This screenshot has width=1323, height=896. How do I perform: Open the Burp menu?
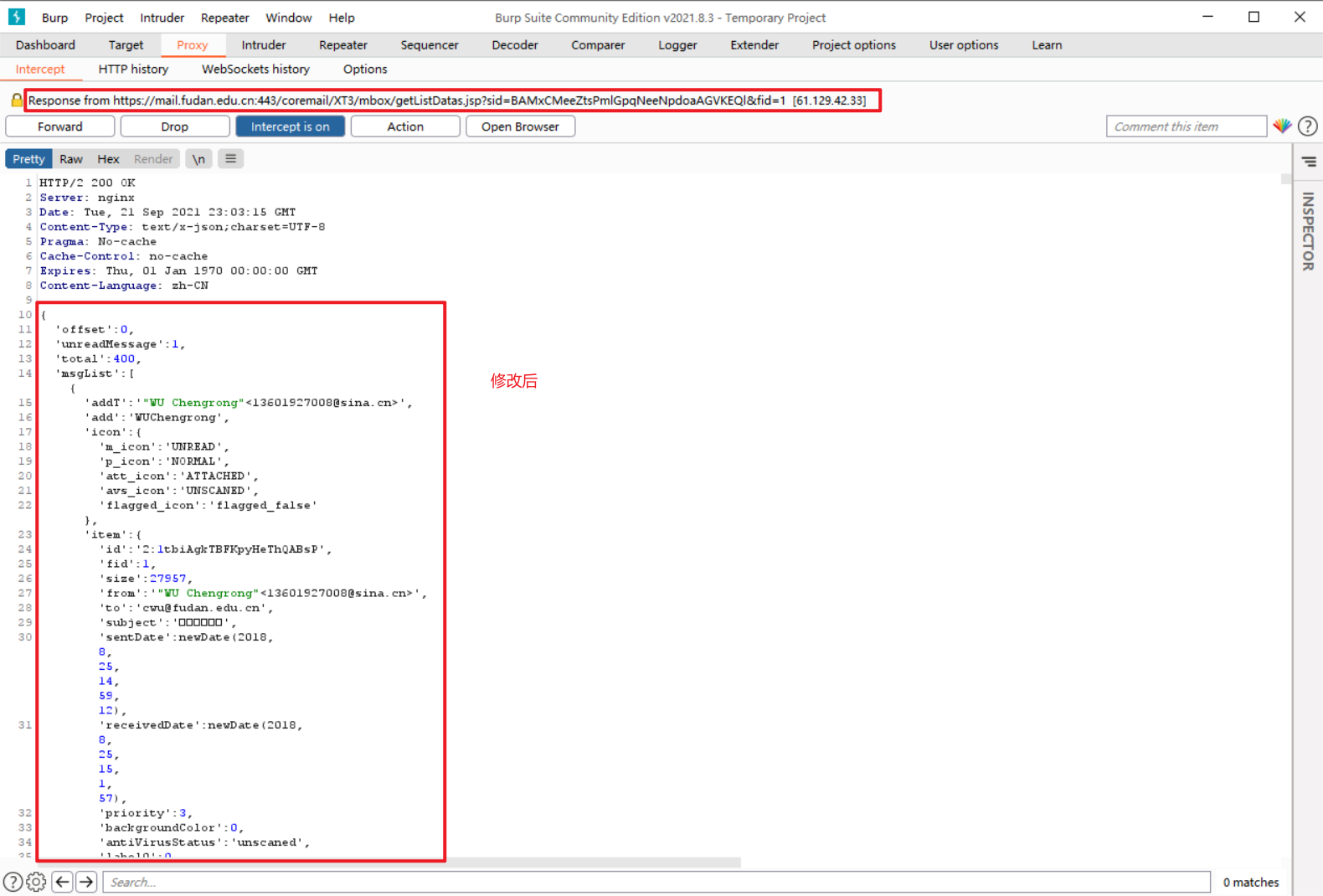coord(54,18)
